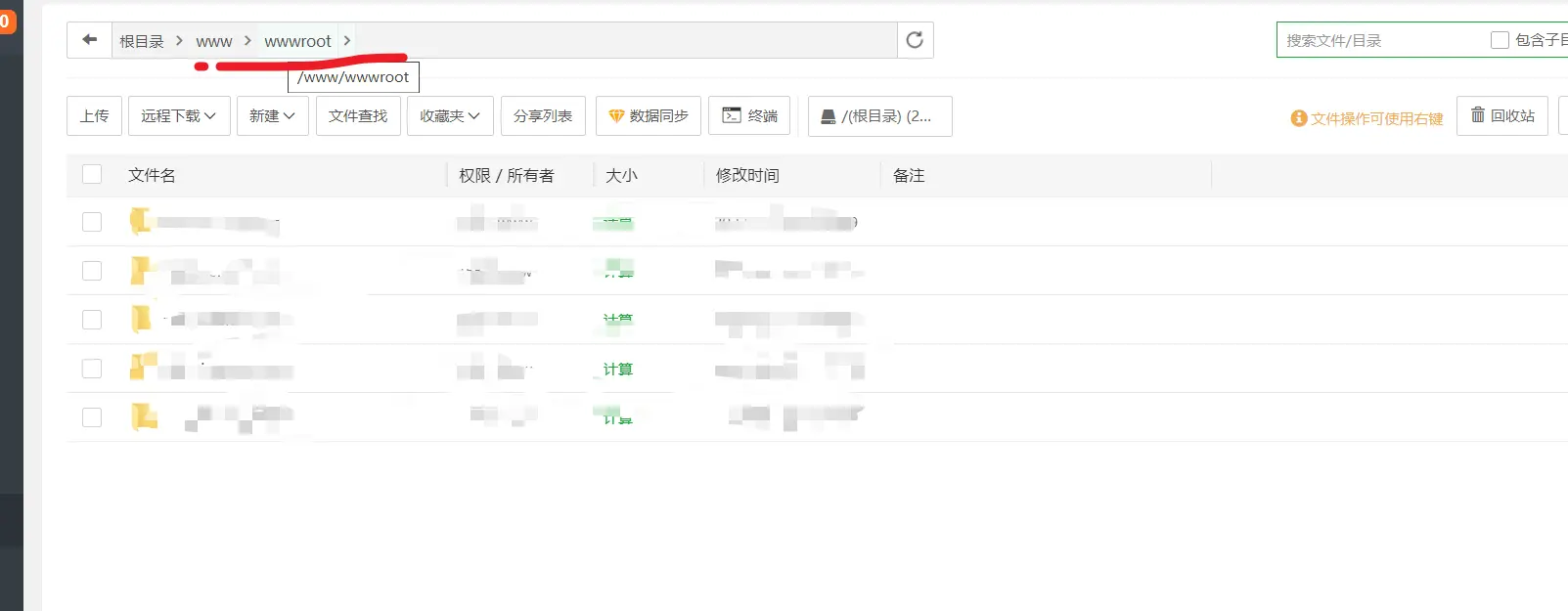
Task: Click the back arrow navigation icon
Action: point(90,40)
